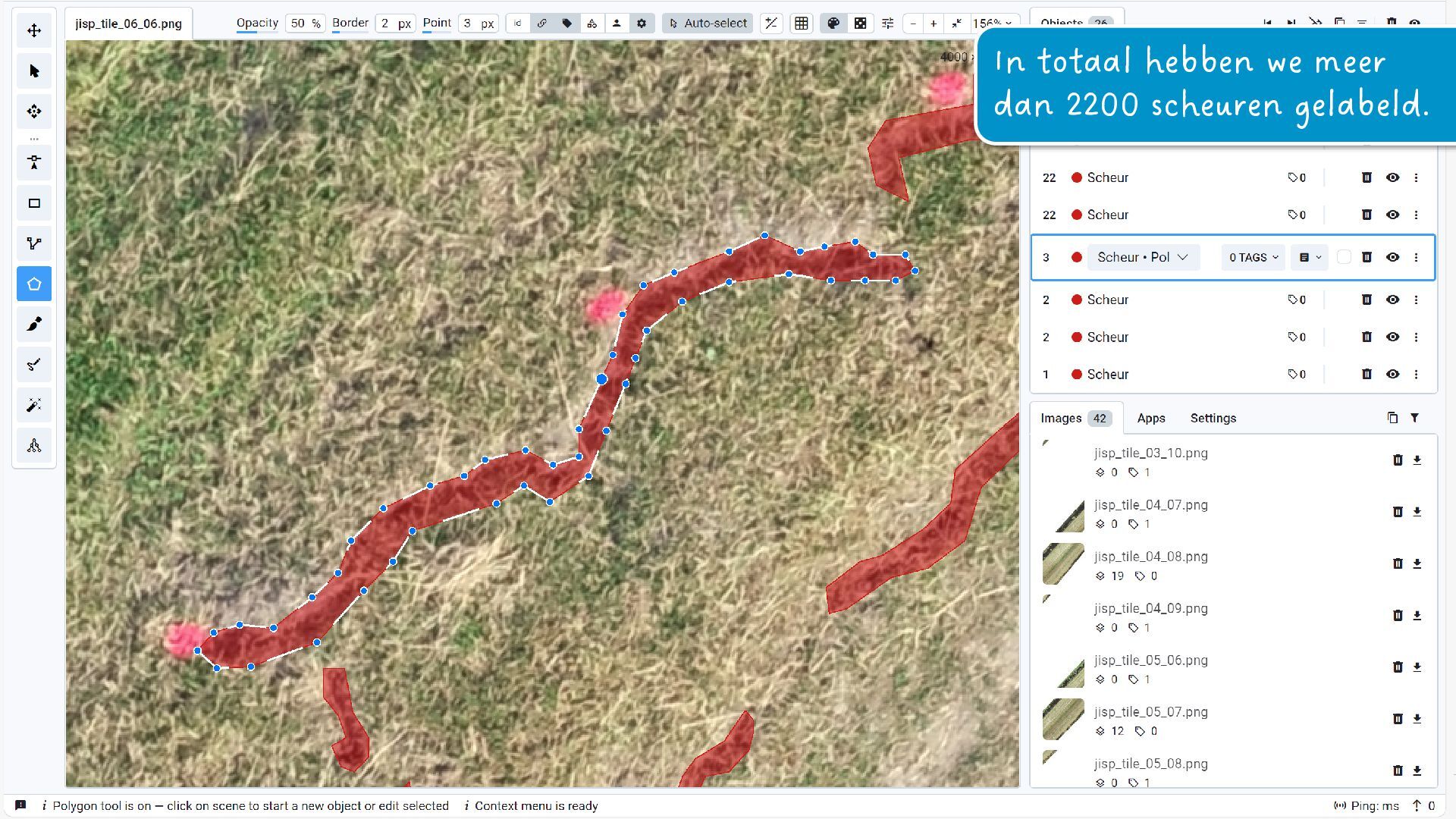Activate the Polyline tool
1456x819 pixels.
(34, 243)
